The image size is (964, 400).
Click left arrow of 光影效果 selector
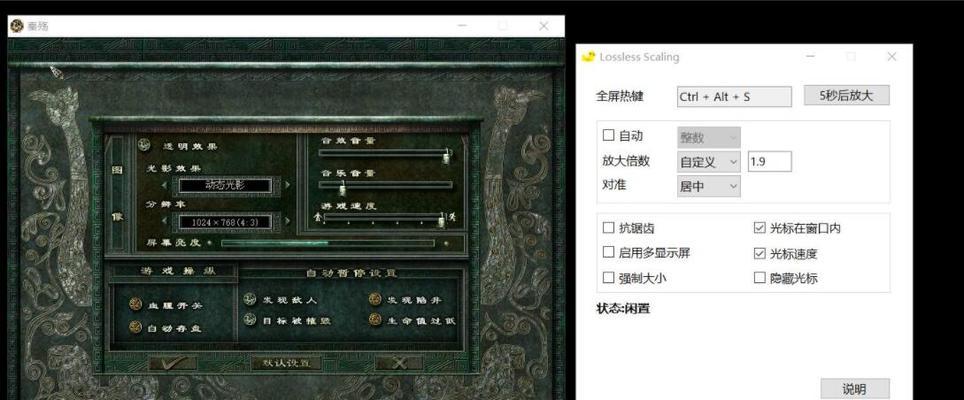165,184
